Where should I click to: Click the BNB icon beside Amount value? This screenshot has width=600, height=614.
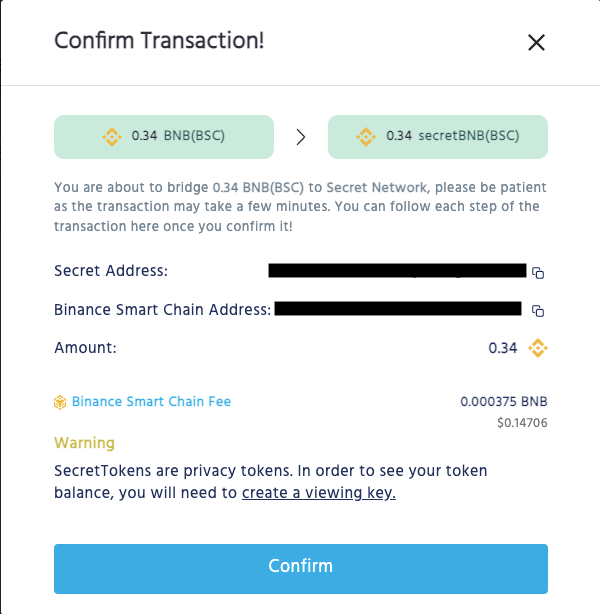pos(538,348)
